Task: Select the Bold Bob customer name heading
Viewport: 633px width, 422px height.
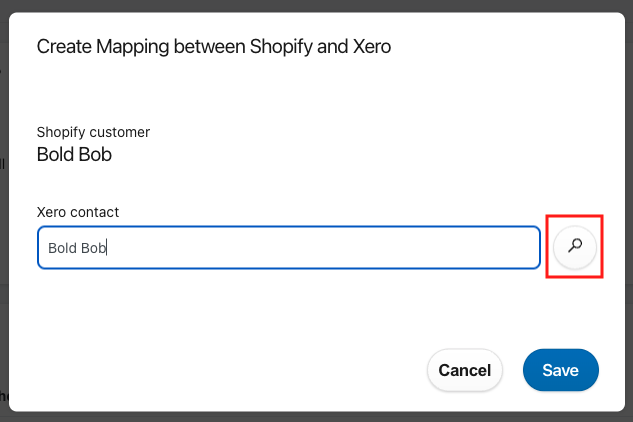Action: (x=74, y=154)
